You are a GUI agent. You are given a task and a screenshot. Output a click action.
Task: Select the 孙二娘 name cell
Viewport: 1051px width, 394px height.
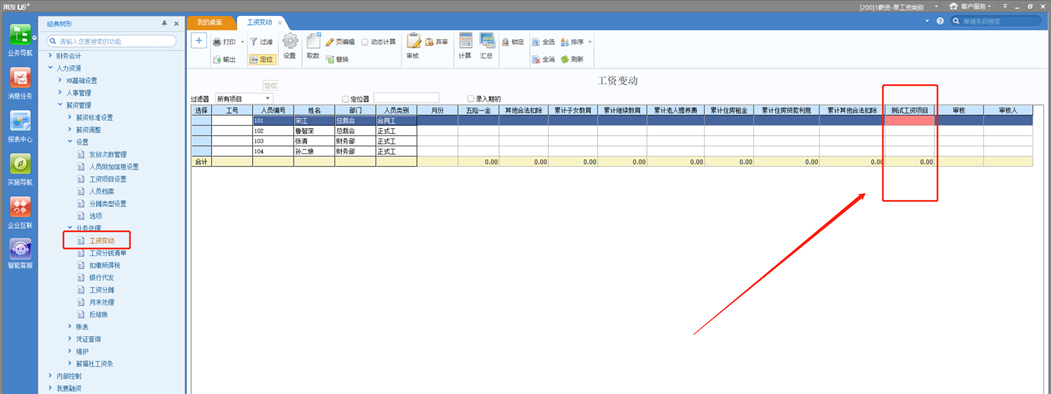tap(314, 151)
